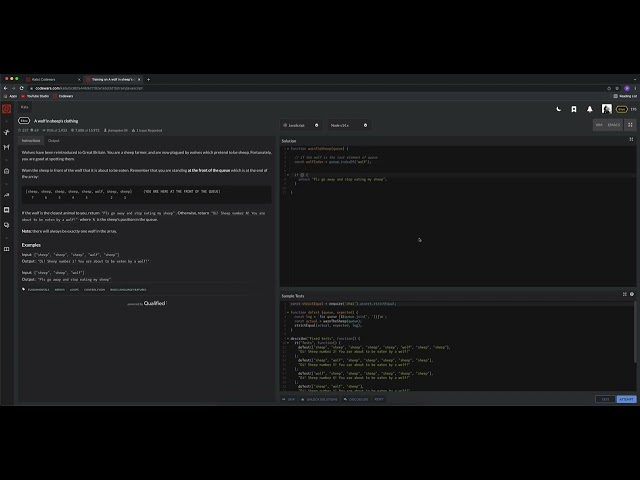Open the DISCUSS button
Image resolution: width=640 pixels, height=480 pixels.
click(356, 399)
